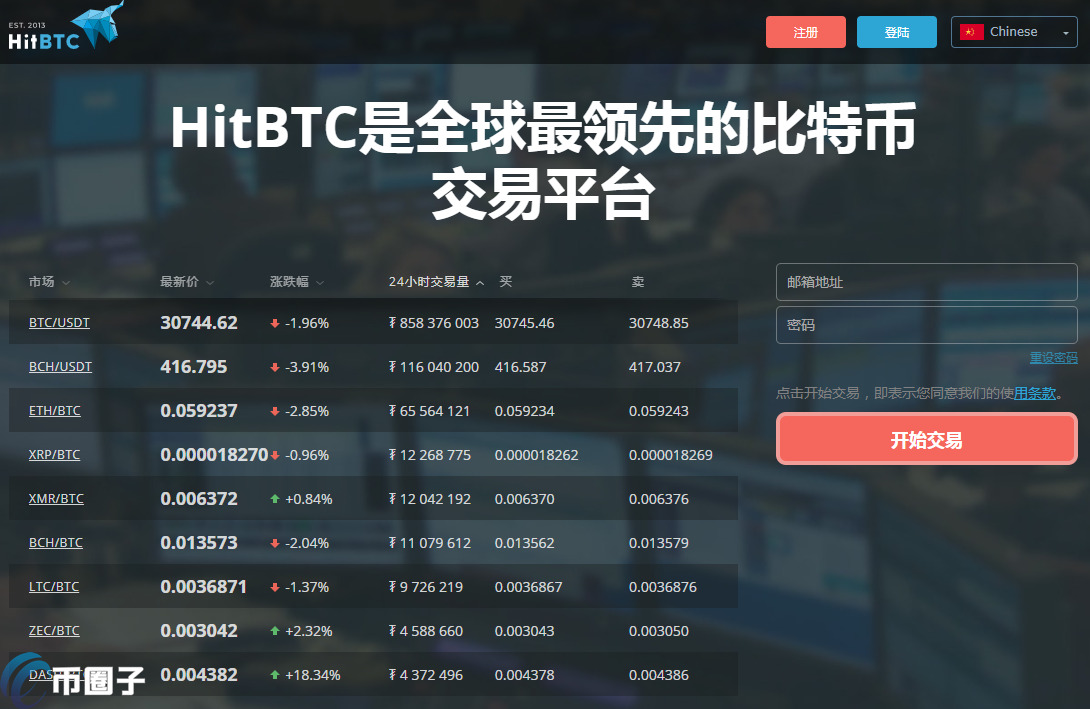Image resolution: width=1090 pixels, height=709 pixels.
Task: Click BTC/USDT price 30744.62
Action: coord(199,323)
